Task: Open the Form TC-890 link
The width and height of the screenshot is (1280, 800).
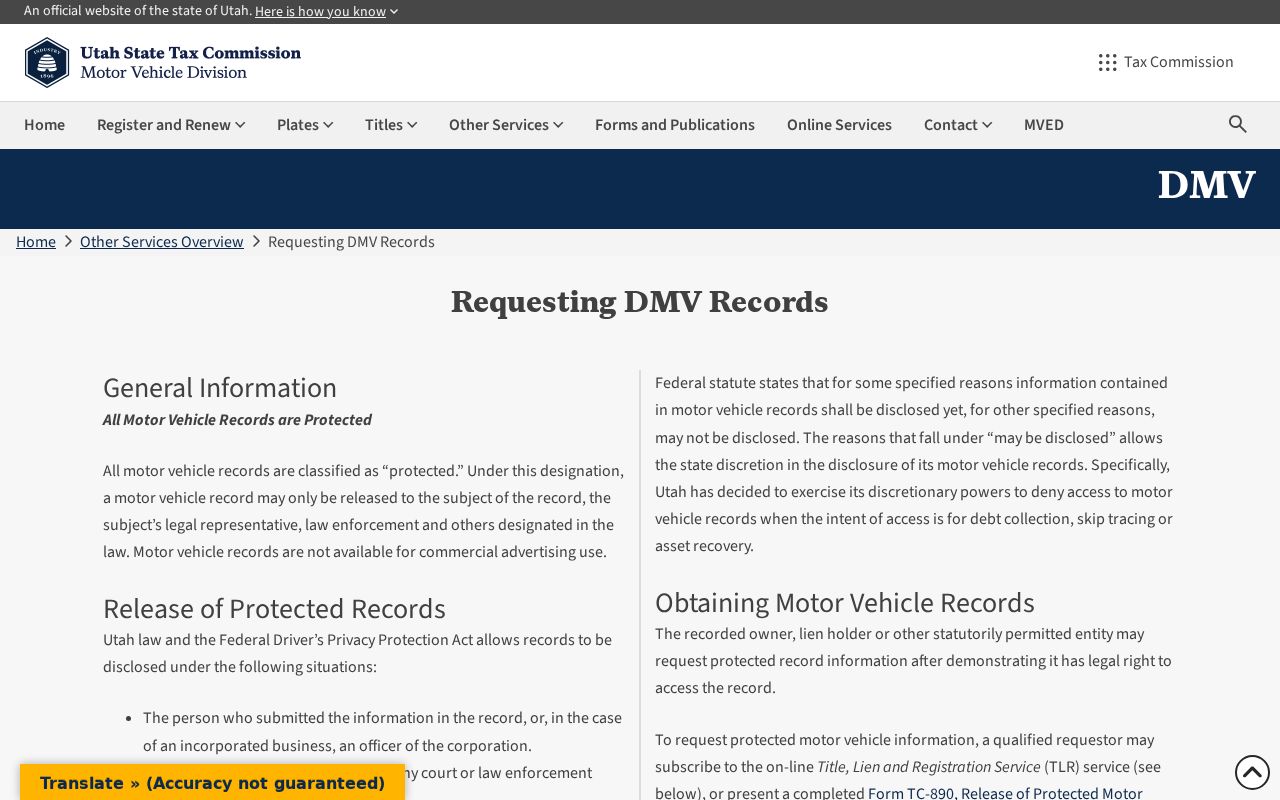Action: pos(1005,793)
